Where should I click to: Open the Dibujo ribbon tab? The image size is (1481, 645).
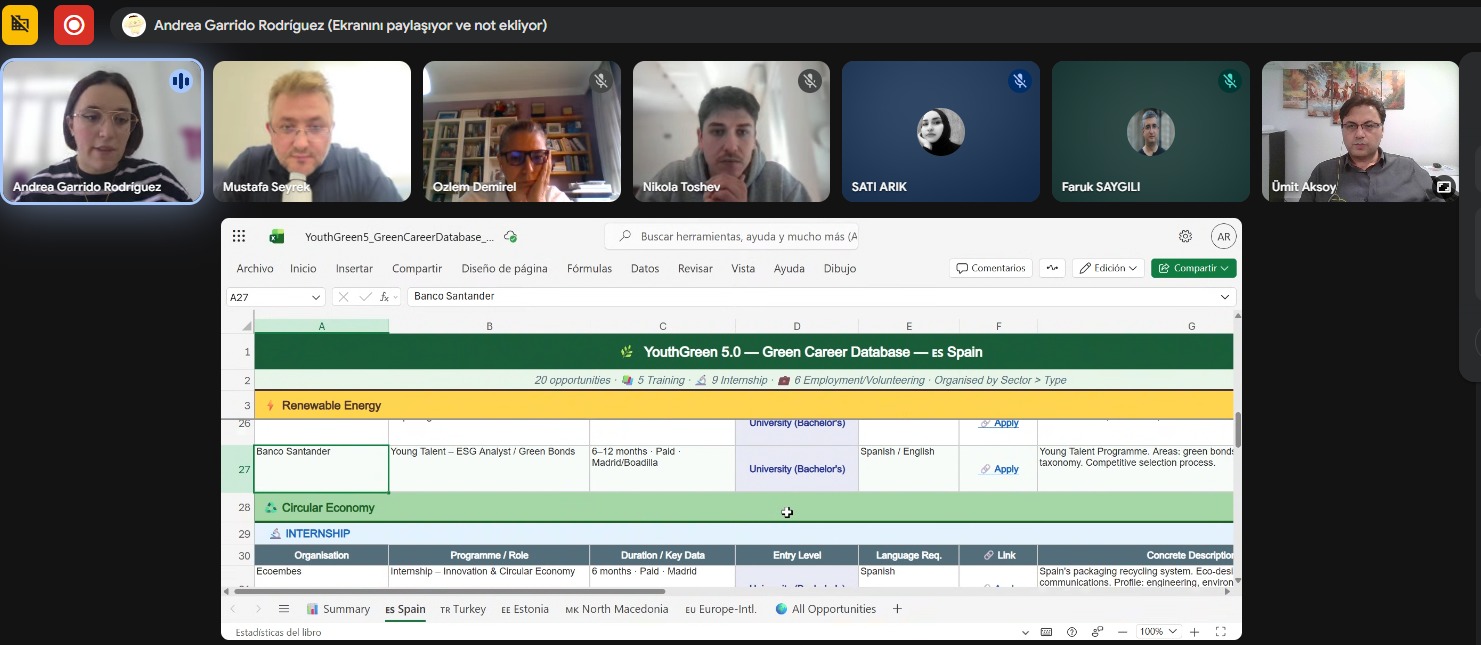(x=840, y=268)
